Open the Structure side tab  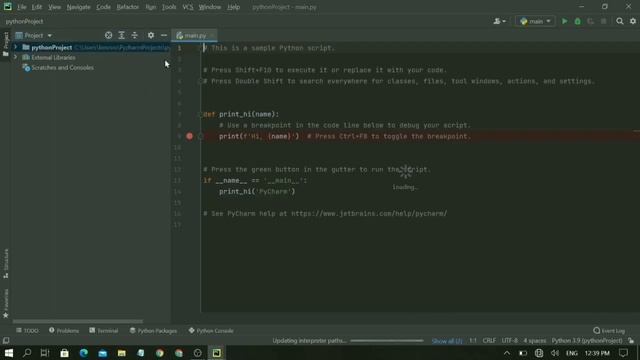[x=6, y=263]
